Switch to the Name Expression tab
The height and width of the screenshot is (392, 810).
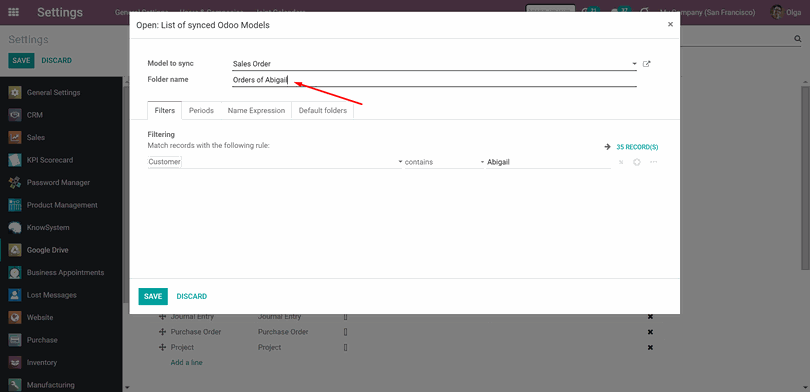[256, 111]
